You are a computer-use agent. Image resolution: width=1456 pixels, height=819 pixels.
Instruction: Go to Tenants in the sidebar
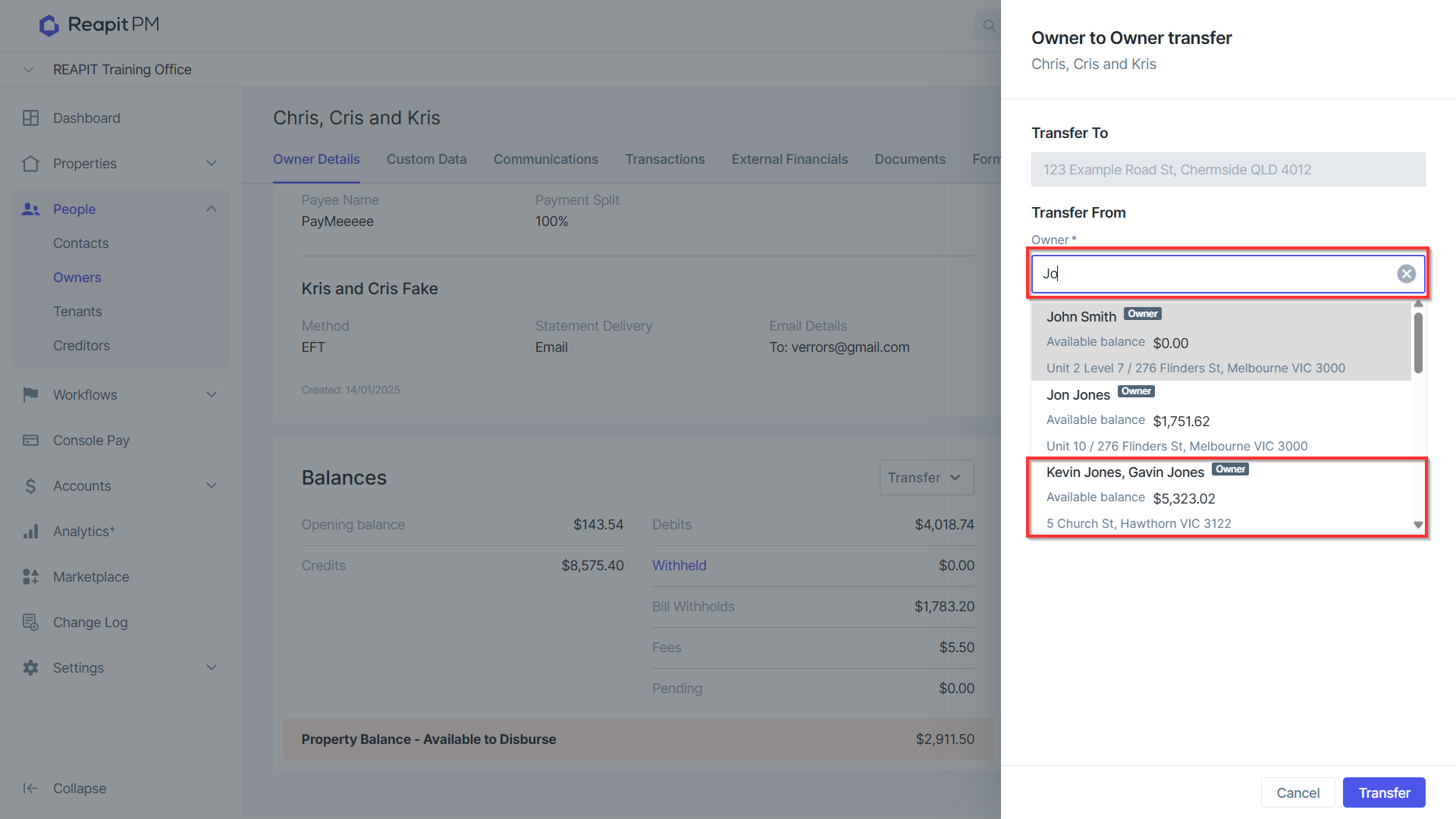pos(77,312)
